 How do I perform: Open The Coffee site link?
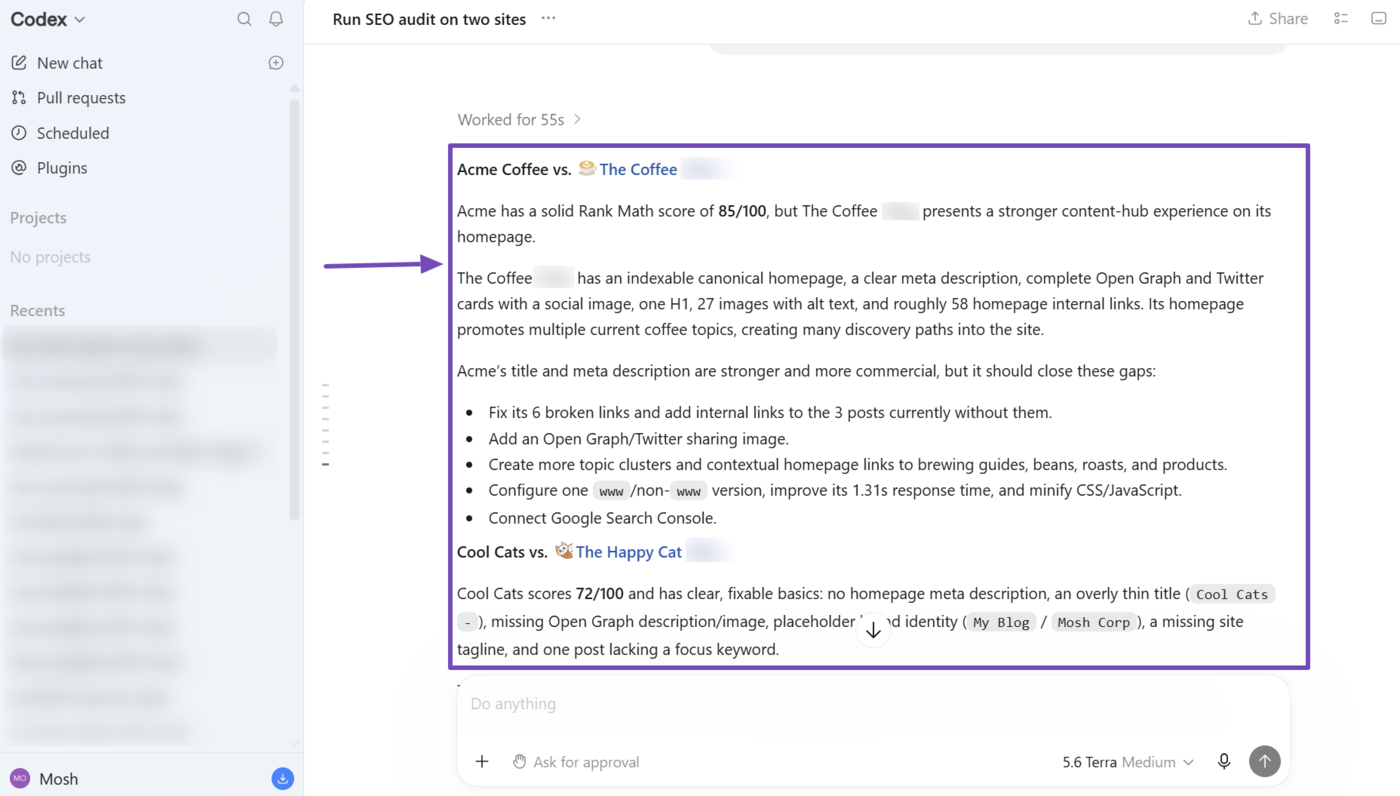(638, 169)
